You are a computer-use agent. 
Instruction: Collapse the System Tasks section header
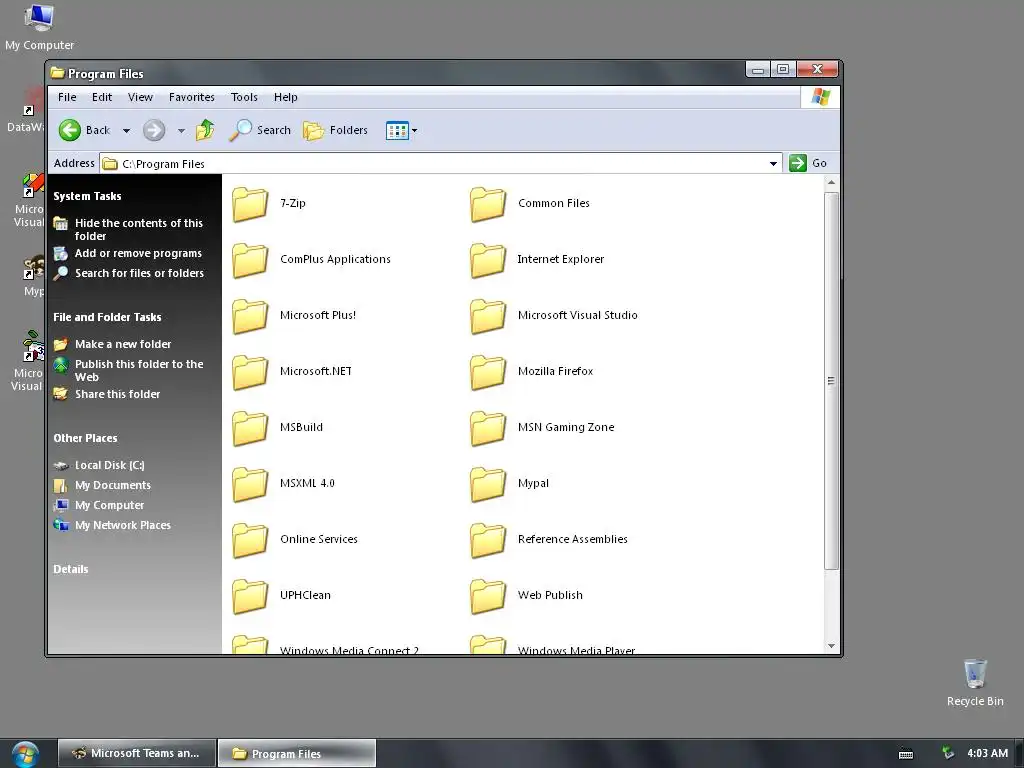tap(88, 196)
